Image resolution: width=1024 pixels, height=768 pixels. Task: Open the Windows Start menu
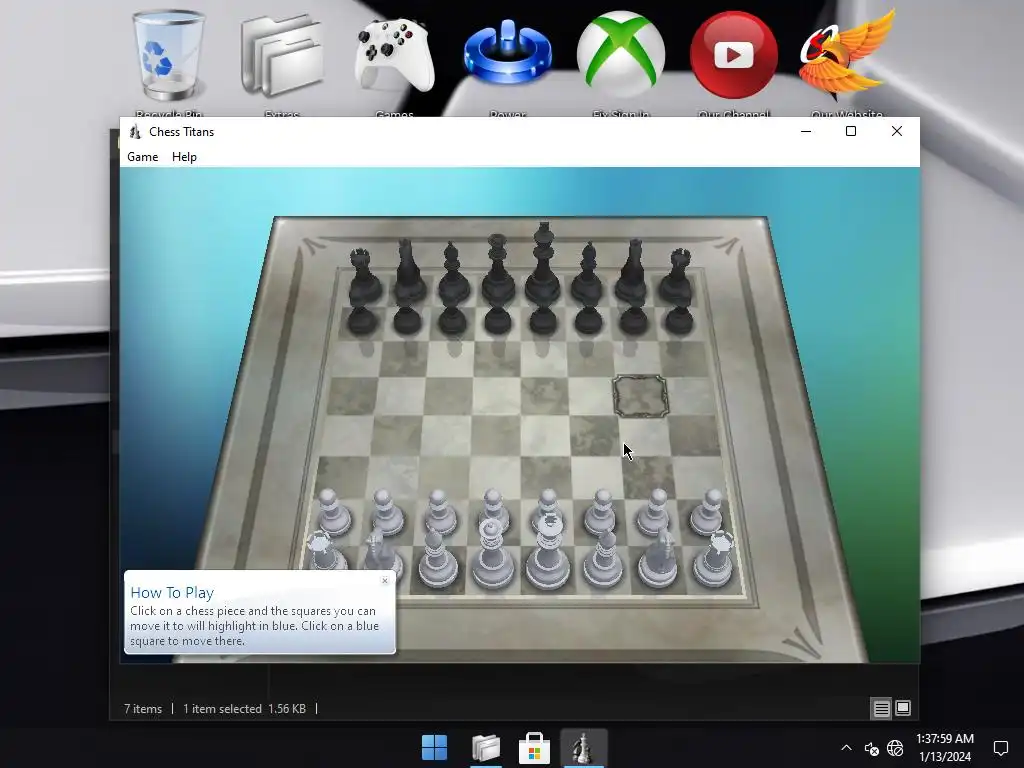click(434, 748)
